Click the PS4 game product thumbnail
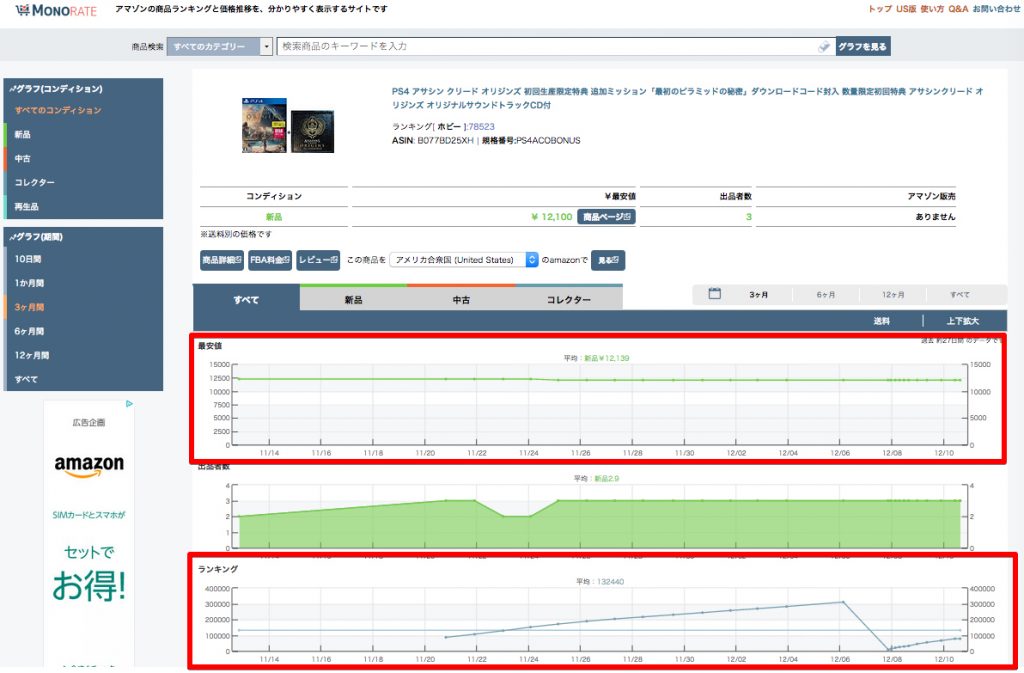 point(287,125)
